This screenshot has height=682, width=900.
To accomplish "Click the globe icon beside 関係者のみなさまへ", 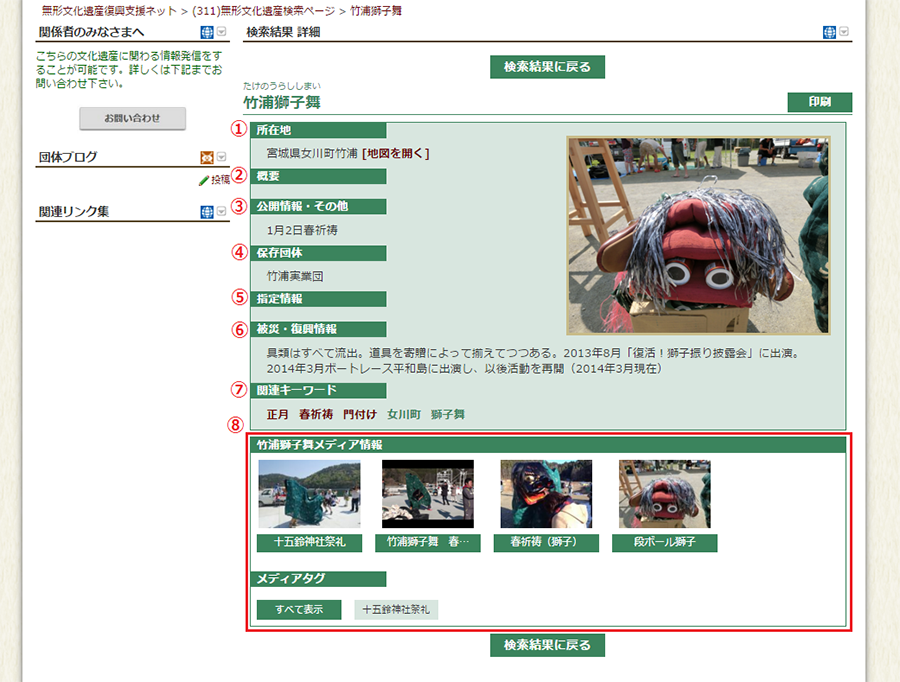I will coord(207,32).
